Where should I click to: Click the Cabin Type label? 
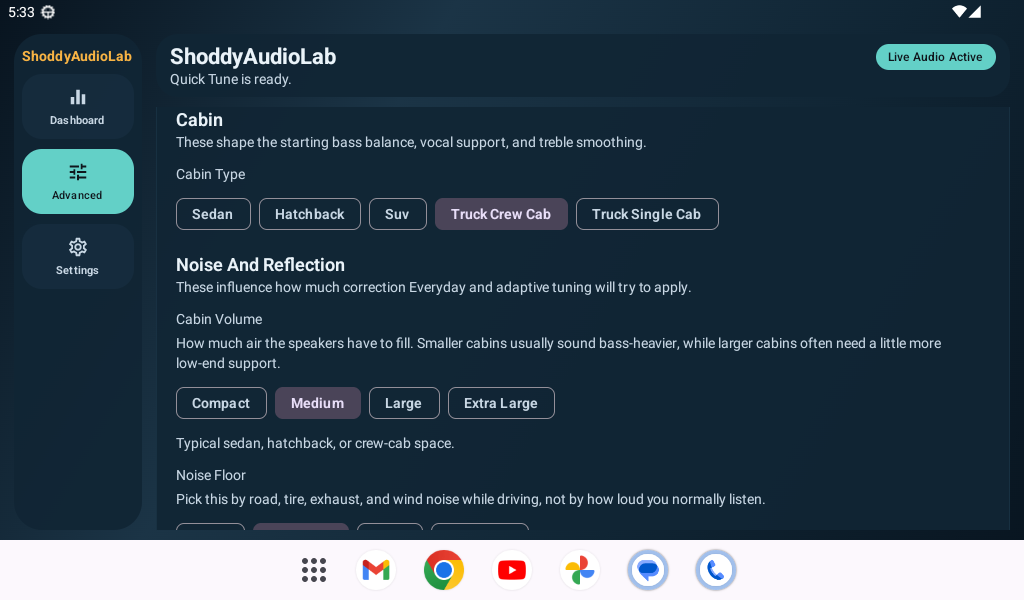tap(210, 174)
